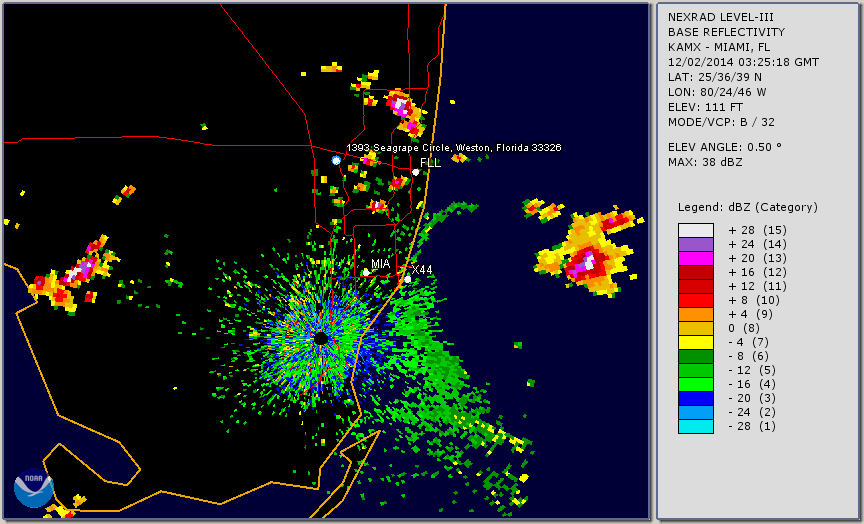Screen dimensions: 864x524
Task: Select the +28 (15) white legend swatch
Action: [696, 230]
